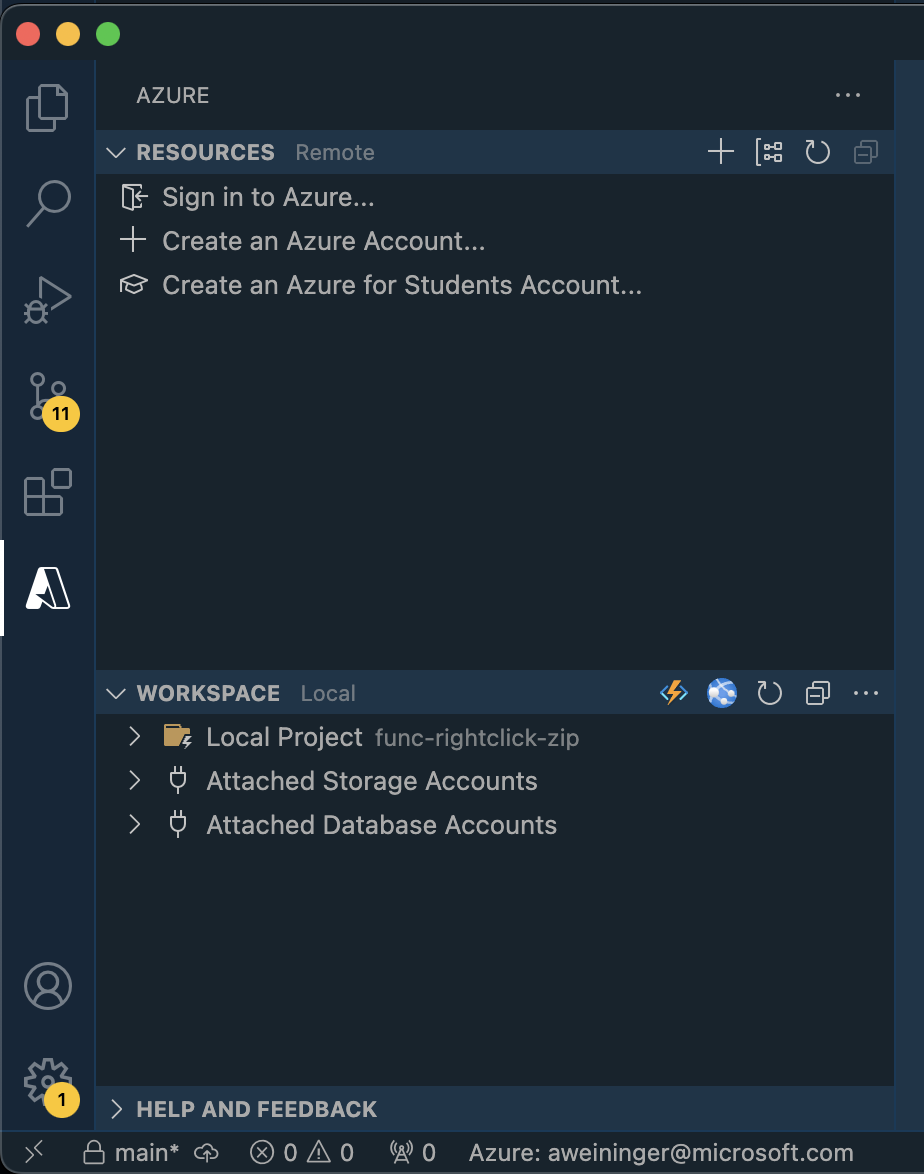Viewport: 924px width, 1174px height.
Task: Open the Accounts icon in Activity Bar
Action: [x=47, y=986]
